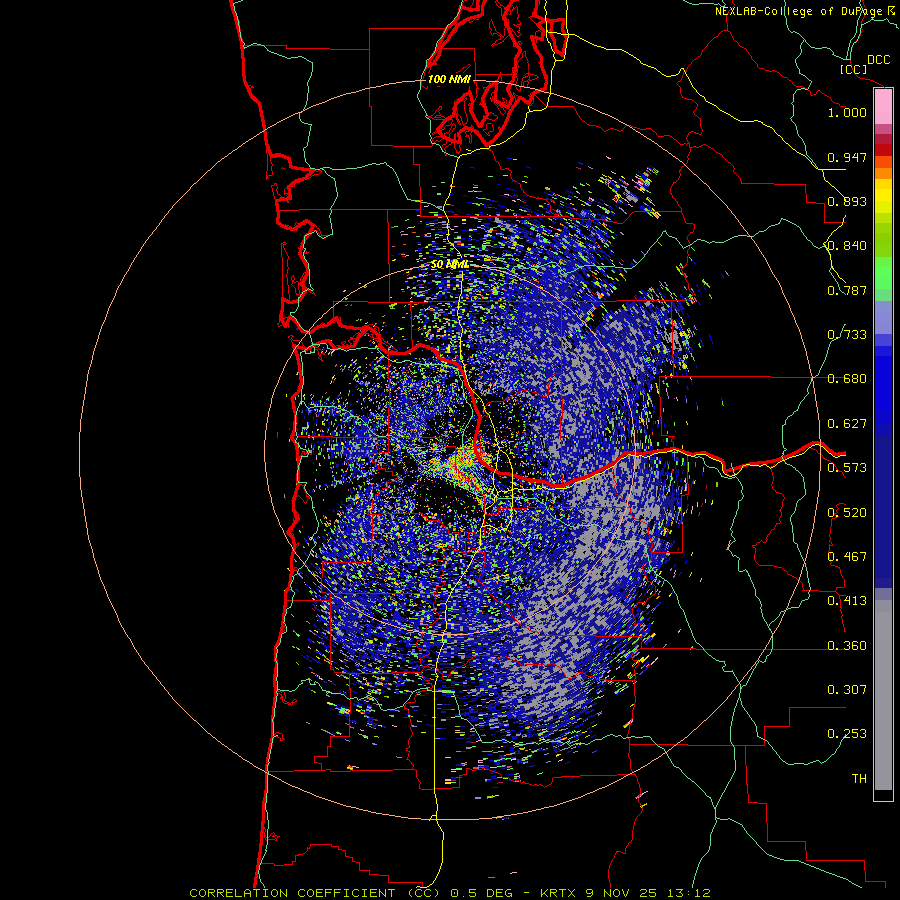Screen dimensions: 900x900
Task: Click the KRTX station ID in caption
Action: pyautogui.click(x=559, y=893)
